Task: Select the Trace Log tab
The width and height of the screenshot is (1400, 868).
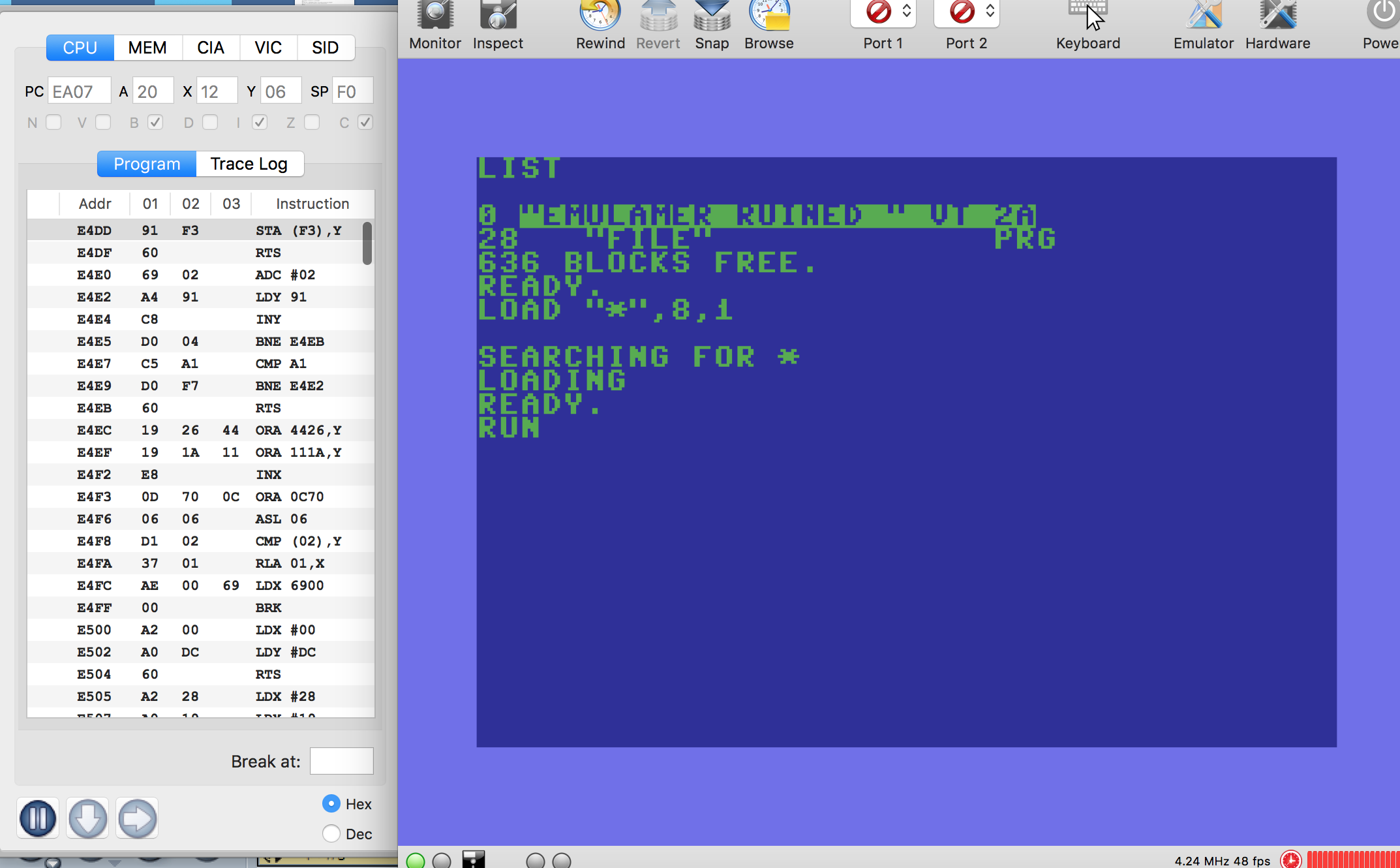Action: (249, 164)
